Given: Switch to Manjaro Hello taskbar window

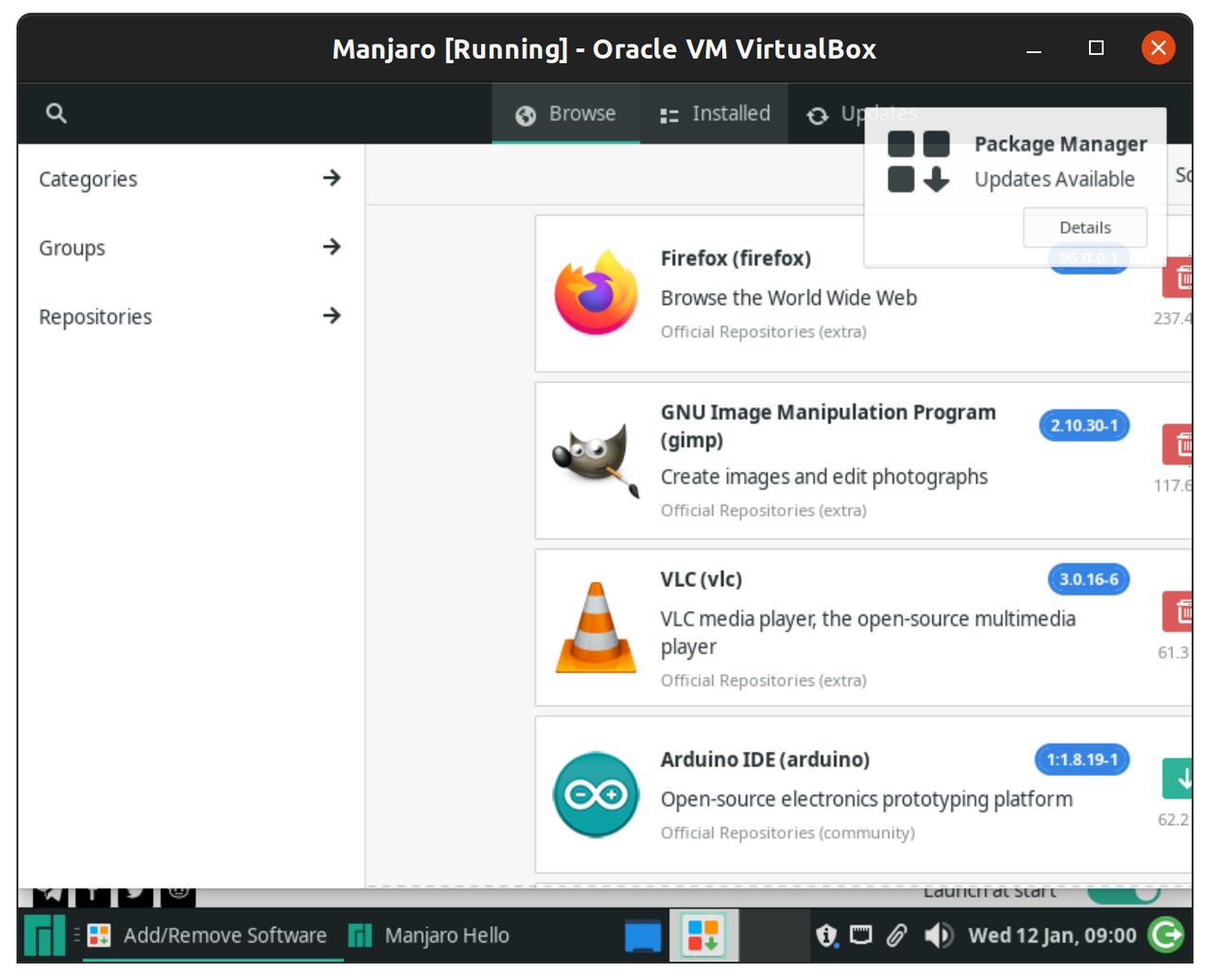Looking at the screenshot, I should pyautogui.click(x=430, y=936).
